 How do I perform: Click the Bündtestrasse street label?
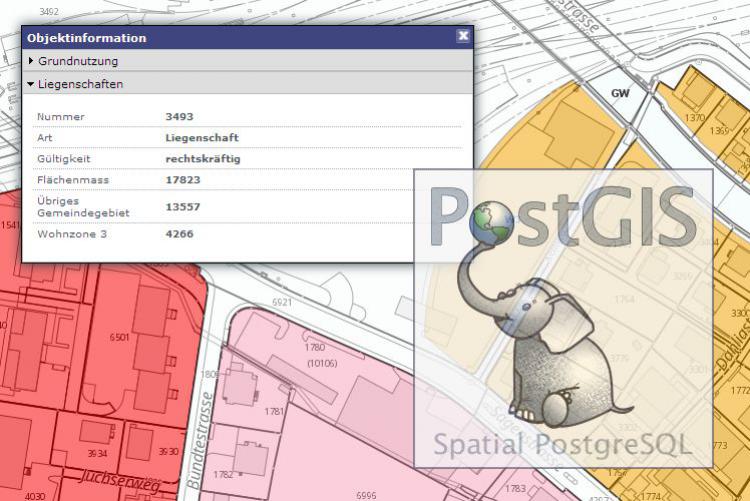coord(200,441)
